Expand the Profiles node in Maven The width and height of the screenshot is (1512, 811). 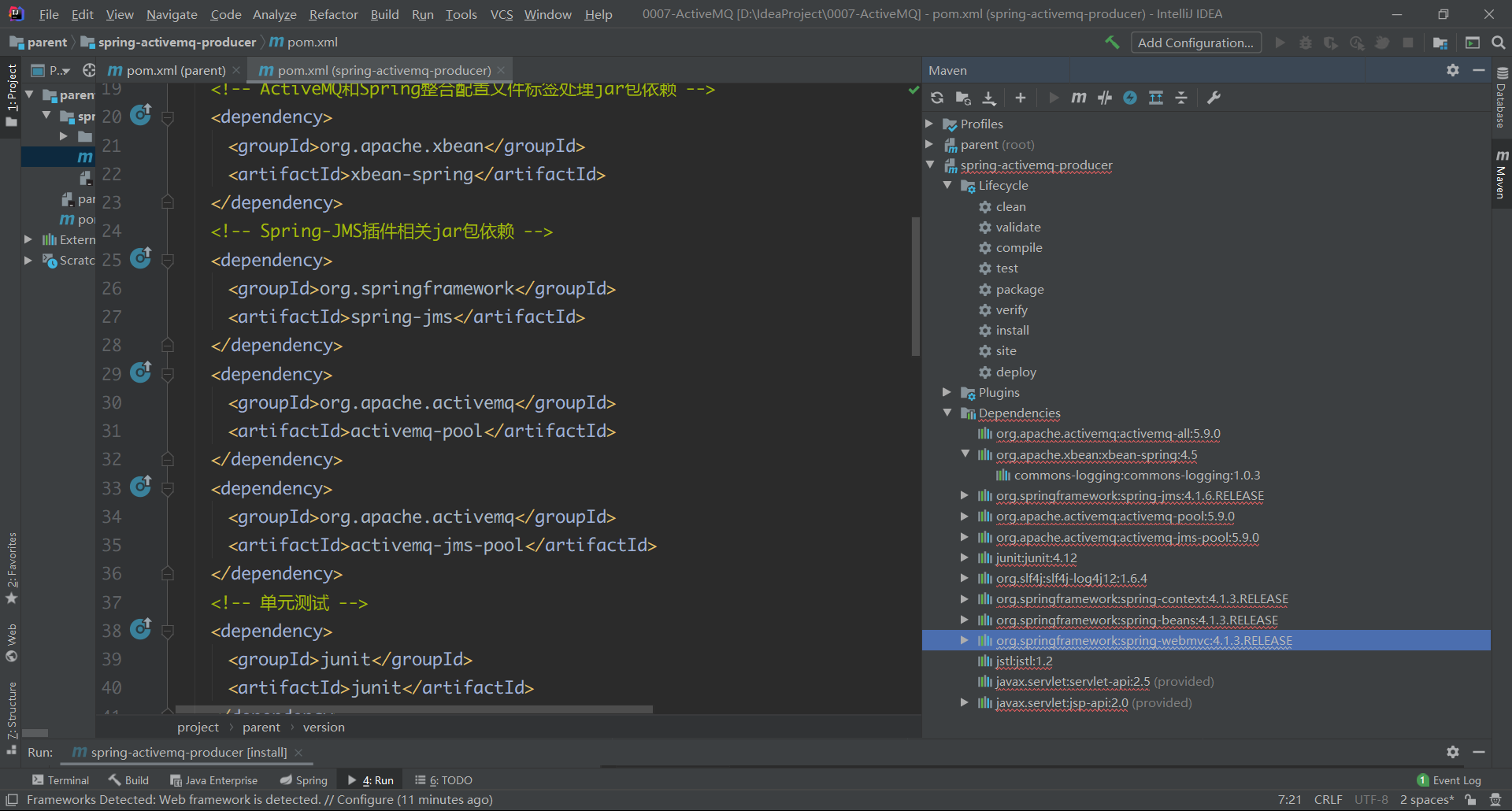[x=929, y=124]
